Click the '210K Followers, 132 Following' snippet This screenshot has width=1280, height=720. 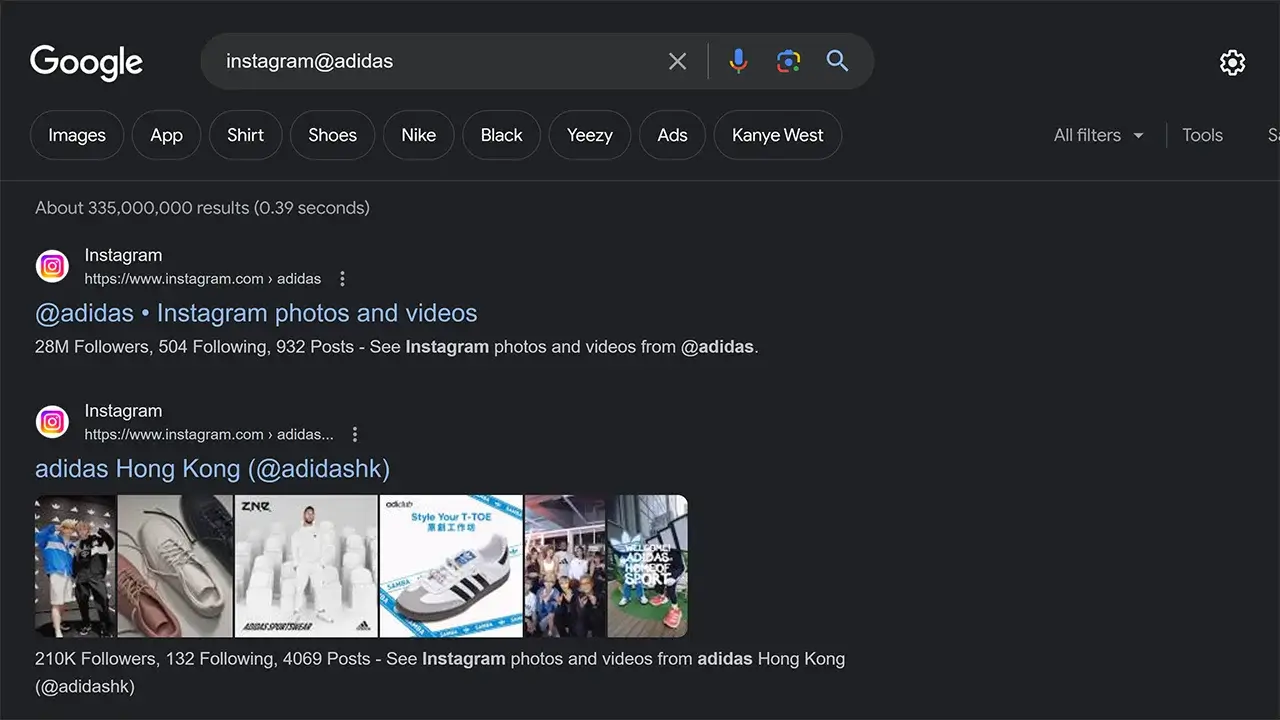point(440,672)
